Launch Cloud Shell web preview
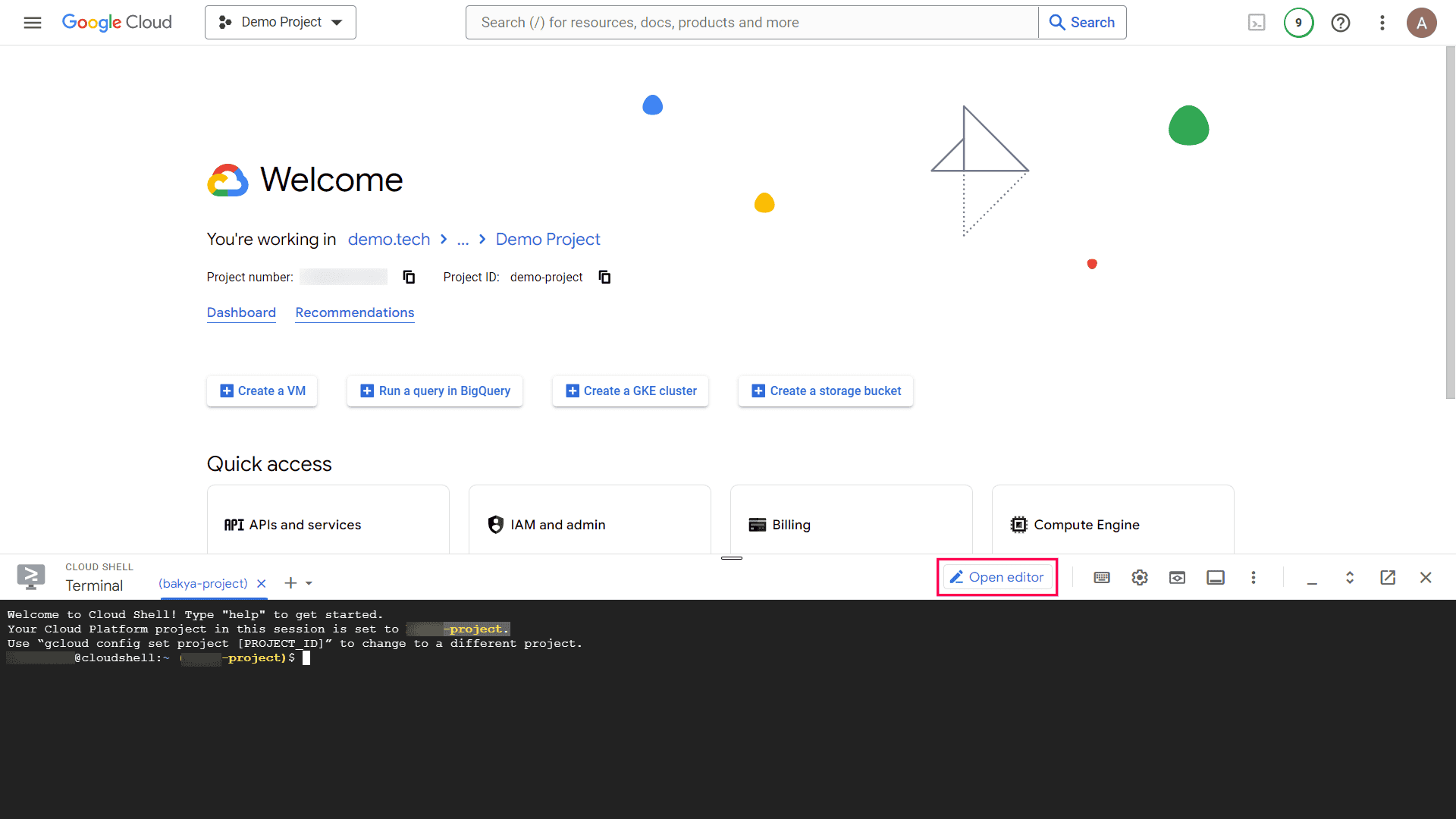 pos(1177,577)
